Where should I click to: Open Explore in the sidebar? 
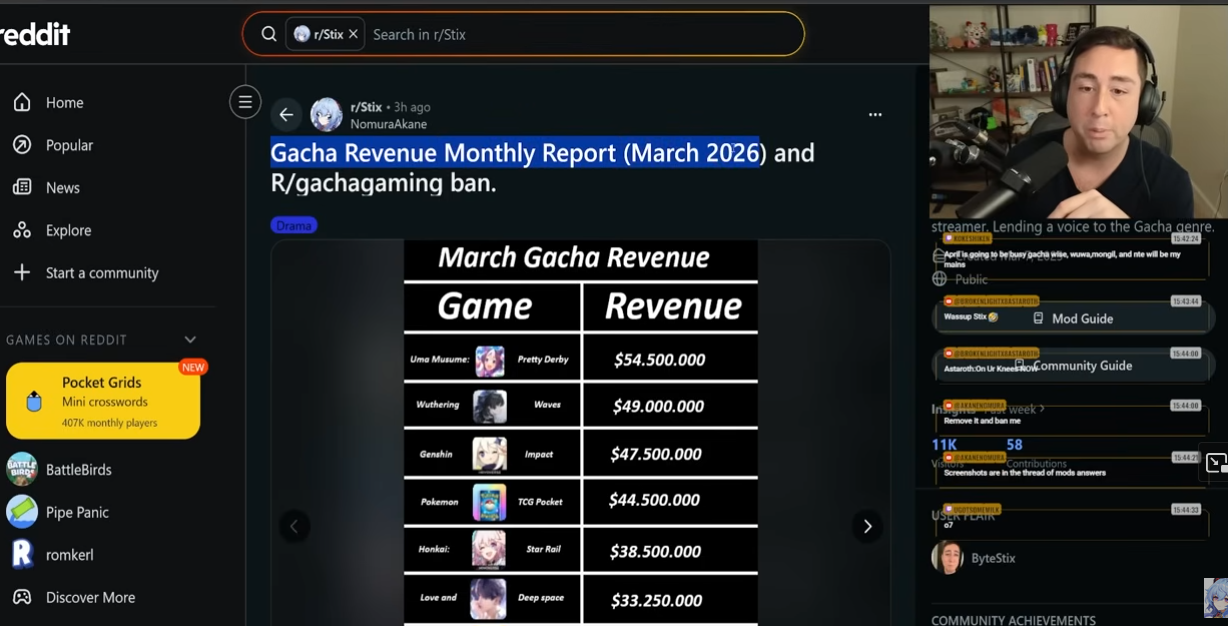pyautogui.click(x=68, y=230)
